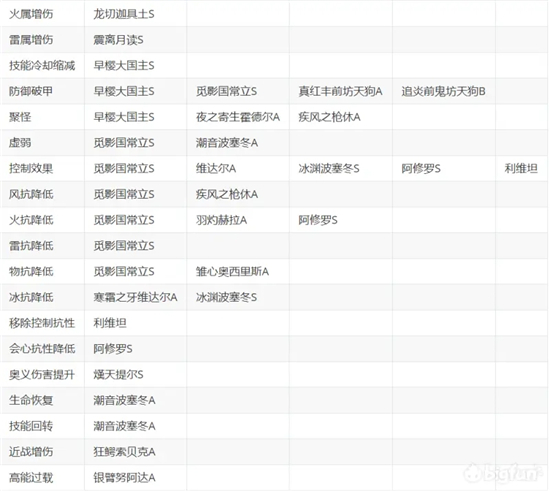
Task: Select the 雏心奥西里斯A cell
Action: pyautogui.click(x=232, y=271)
